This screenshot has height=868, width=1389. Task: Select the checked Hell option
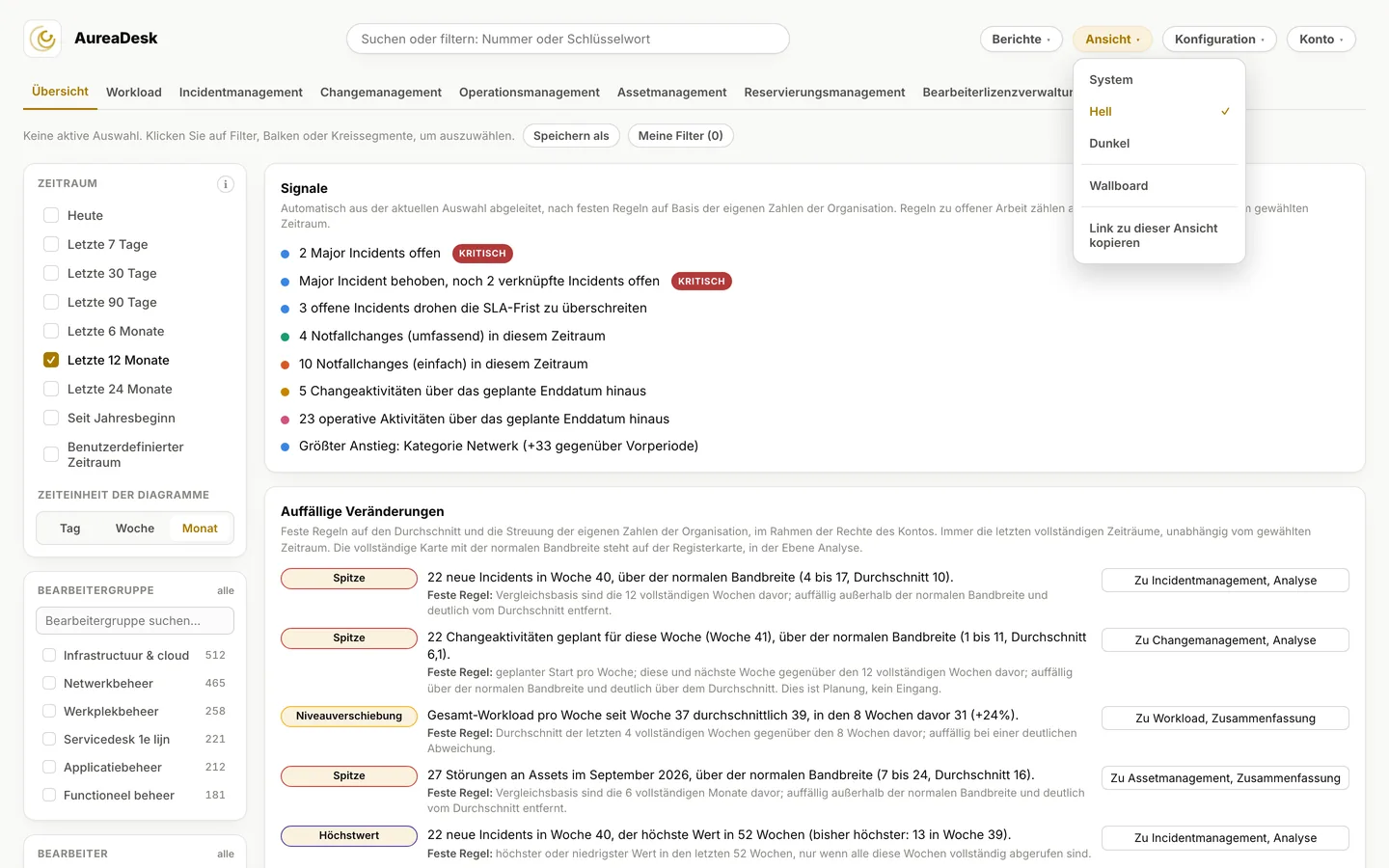[x=1159, y=112]
